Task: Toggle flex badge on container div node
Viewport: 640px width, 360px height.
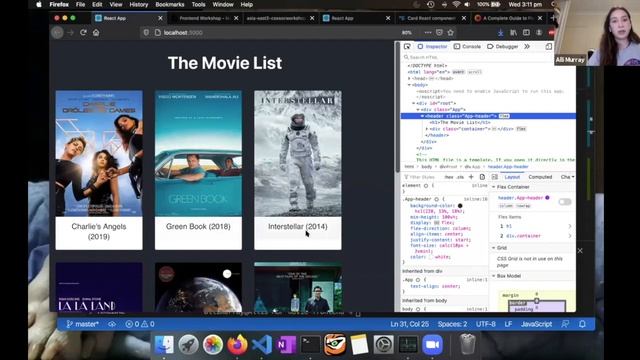Action: 521,129
